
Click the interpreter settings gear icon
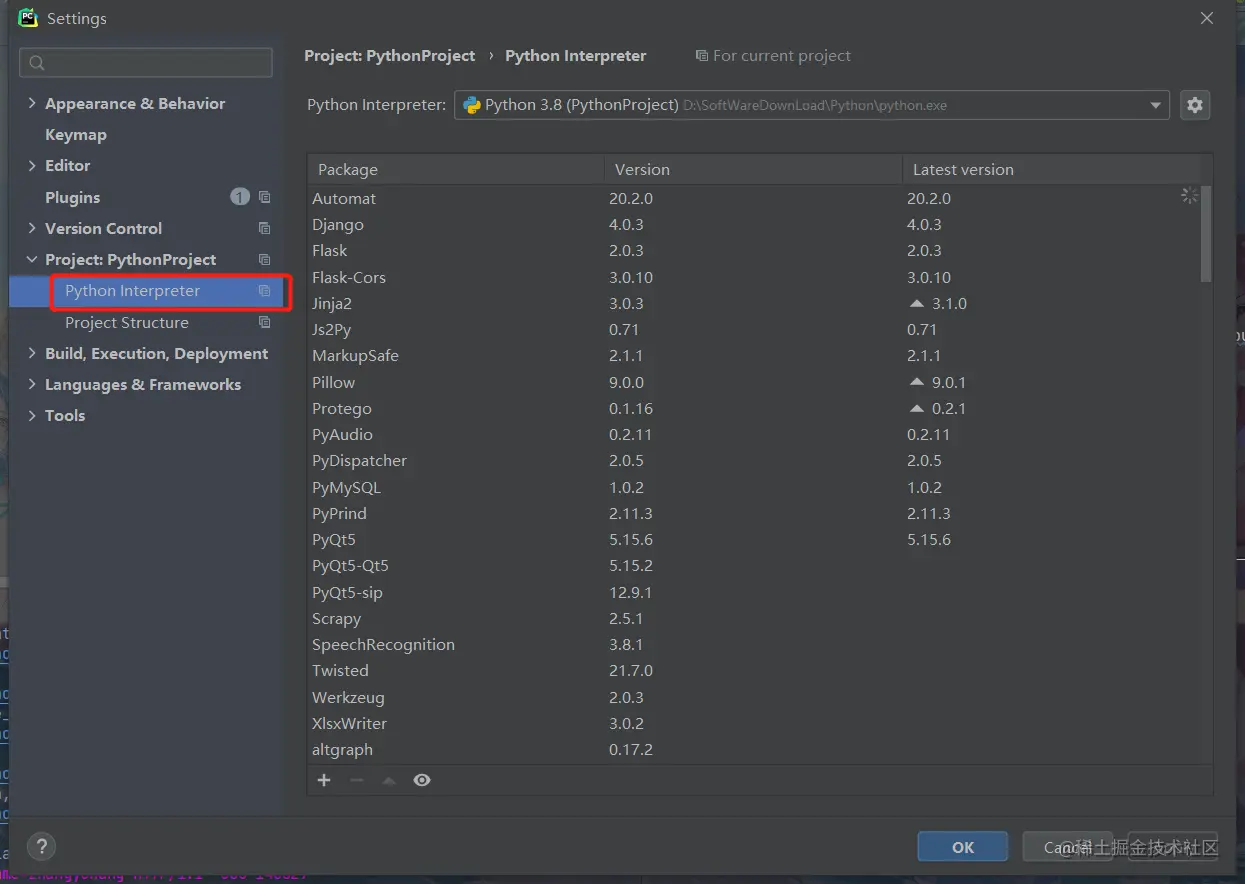(1195, 105)
